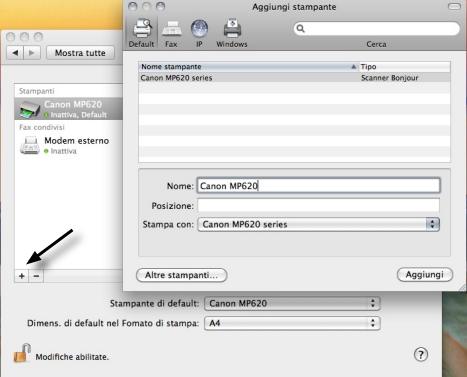
Task: Sort by Nome stampante column header
Action: [x=248, y=67]
